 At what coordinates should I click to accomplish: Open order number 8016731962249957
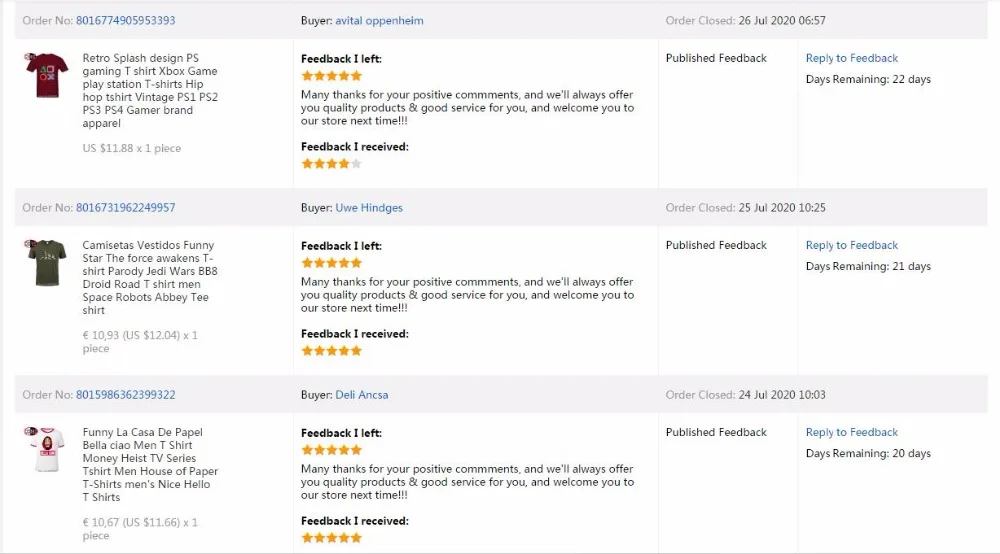point(126,208)
